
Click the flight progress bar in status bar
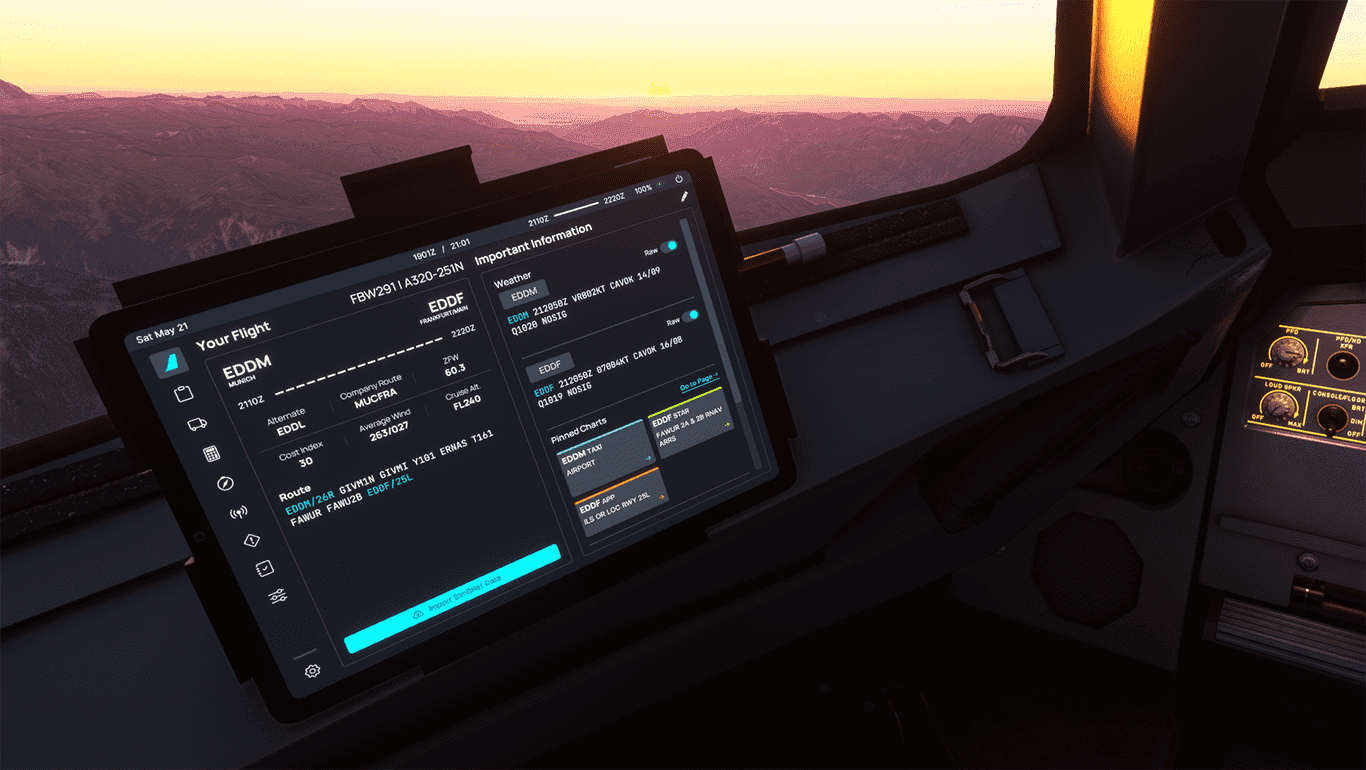click(577, 209)
